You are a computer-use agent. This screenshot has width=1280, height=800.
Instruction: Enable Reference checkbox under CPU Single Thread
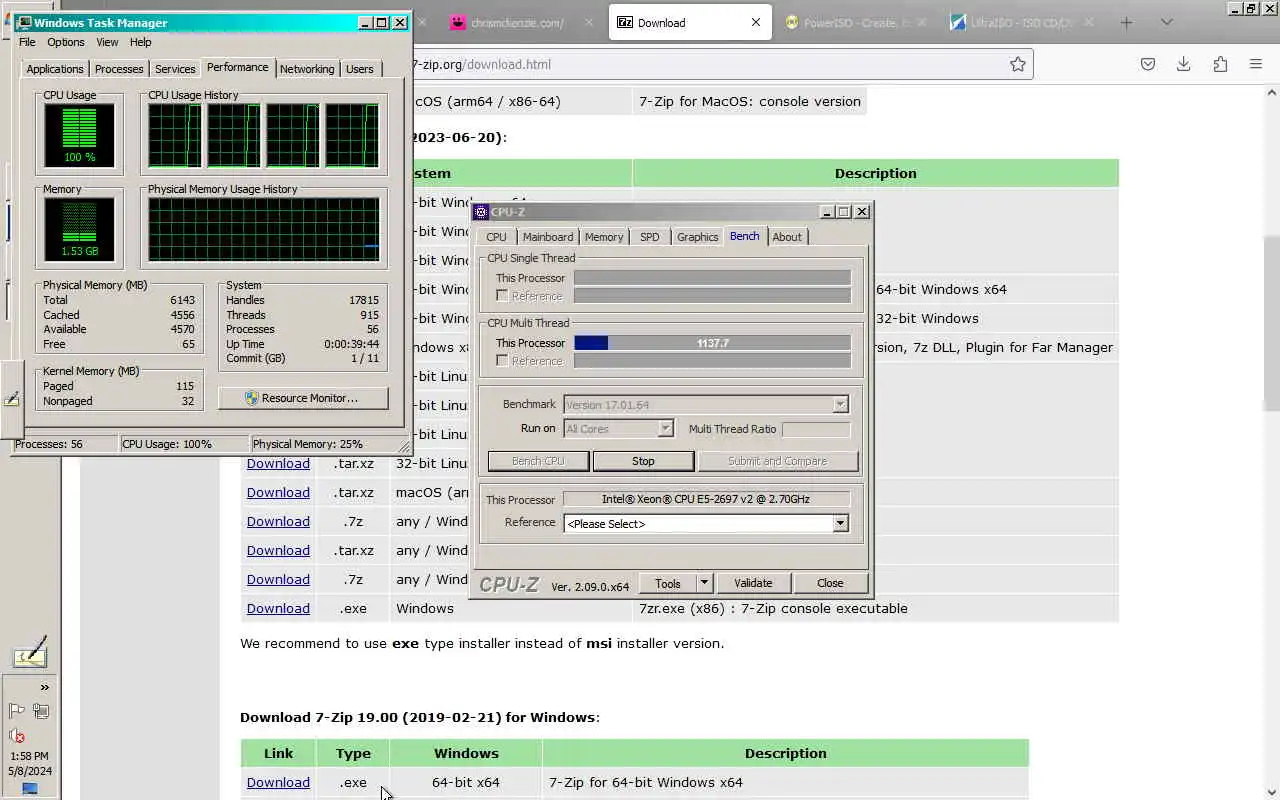[502, 296]
